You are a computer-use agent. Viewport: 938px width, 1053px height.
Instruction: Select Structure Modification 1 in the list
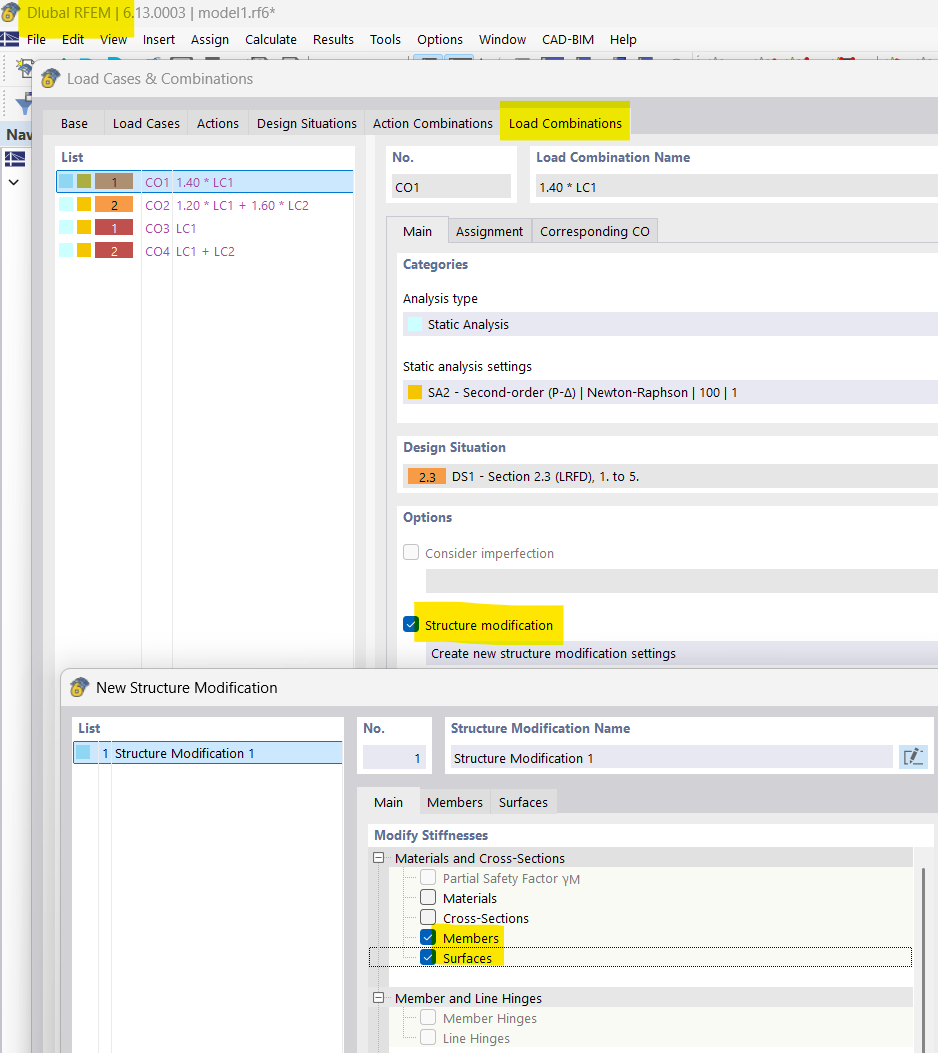[207, 753]
